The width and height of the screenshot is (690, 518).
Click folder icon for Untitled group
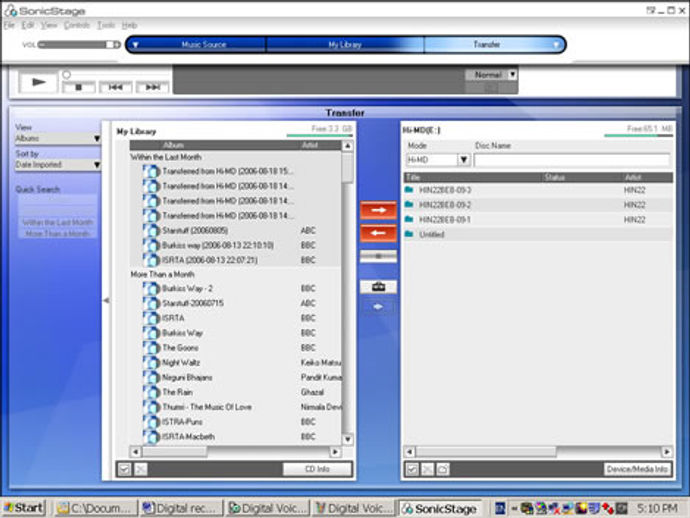coord(409,234)
